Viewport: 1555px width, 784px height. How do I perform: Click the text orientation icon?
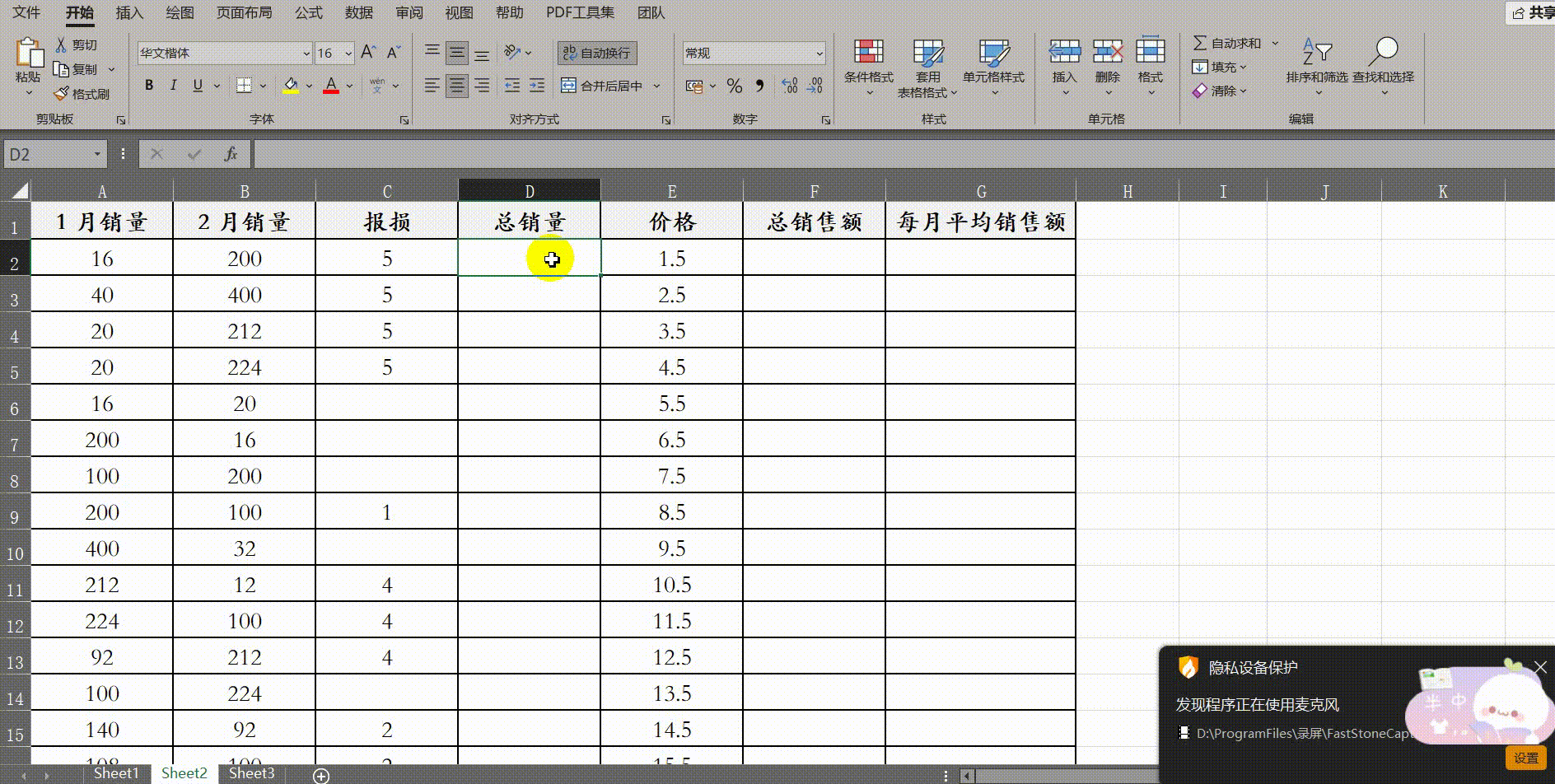pos(513,53)
